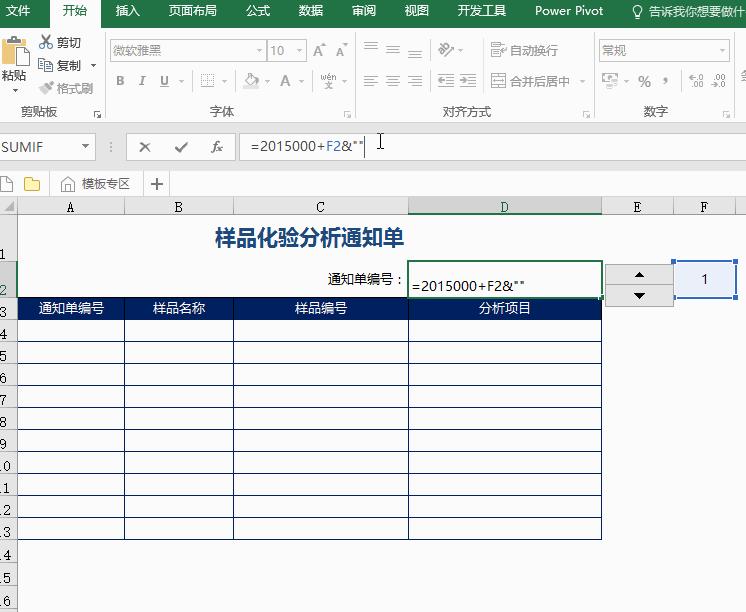Confirm formula with checkmark button
746x612 pixels.
click(181, 147)
